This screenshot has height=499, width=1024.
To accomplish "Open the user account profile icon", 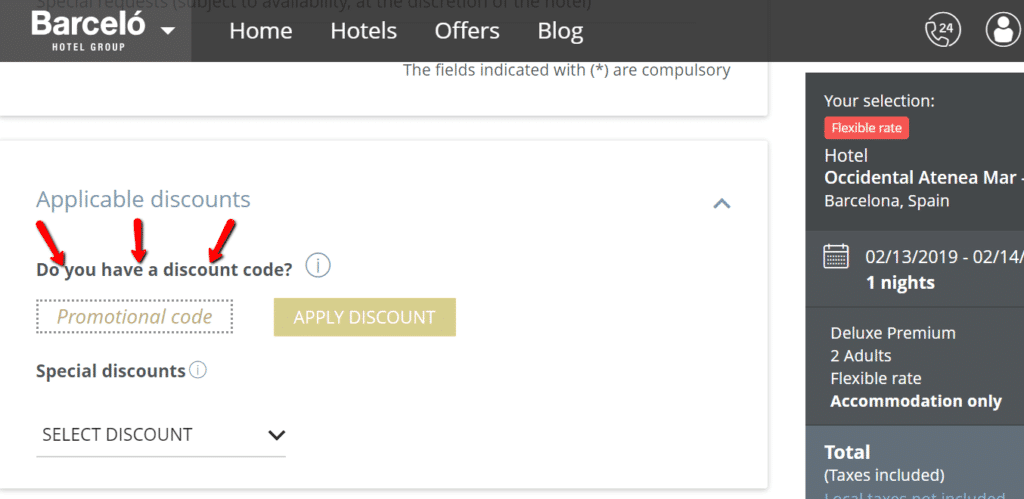I will point(1003,30).
